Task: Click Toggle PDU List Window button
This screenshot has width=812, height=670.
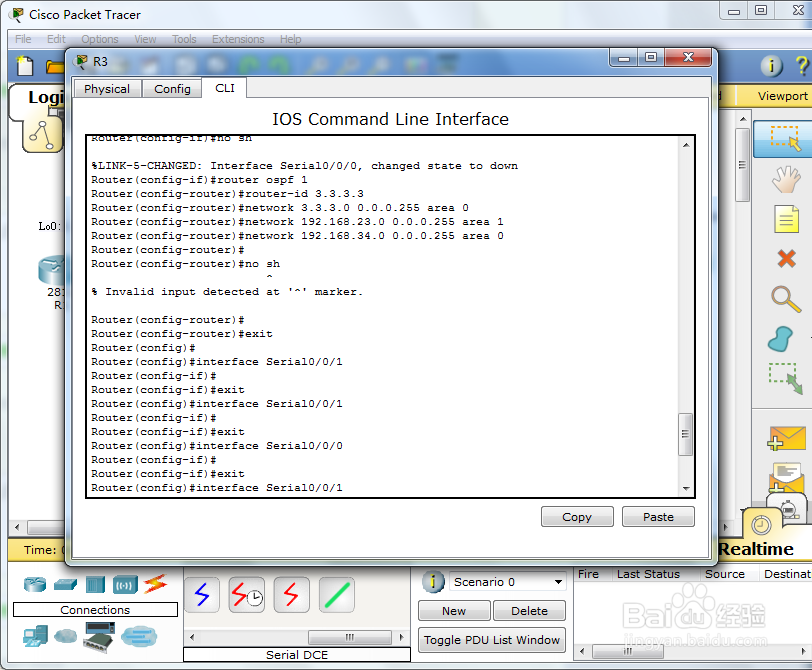Action: (491, 640)
